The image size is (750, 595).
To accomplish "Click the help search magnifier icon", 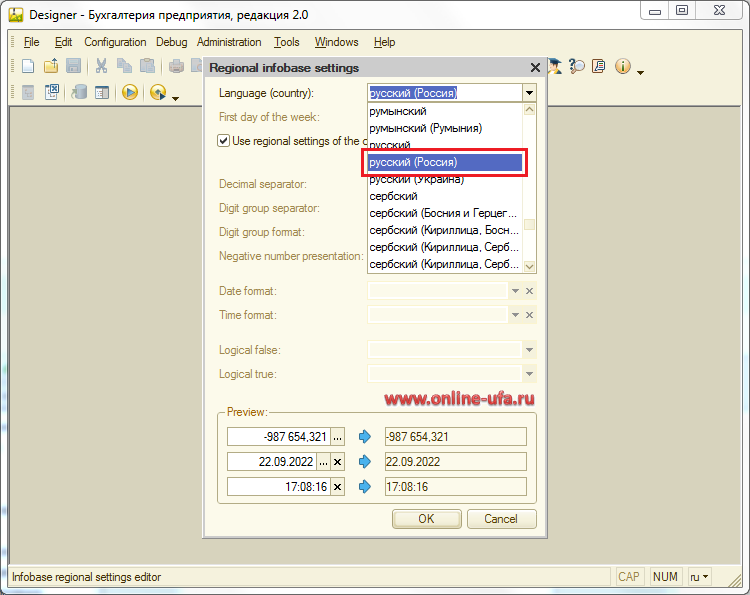I will (577, 66).
